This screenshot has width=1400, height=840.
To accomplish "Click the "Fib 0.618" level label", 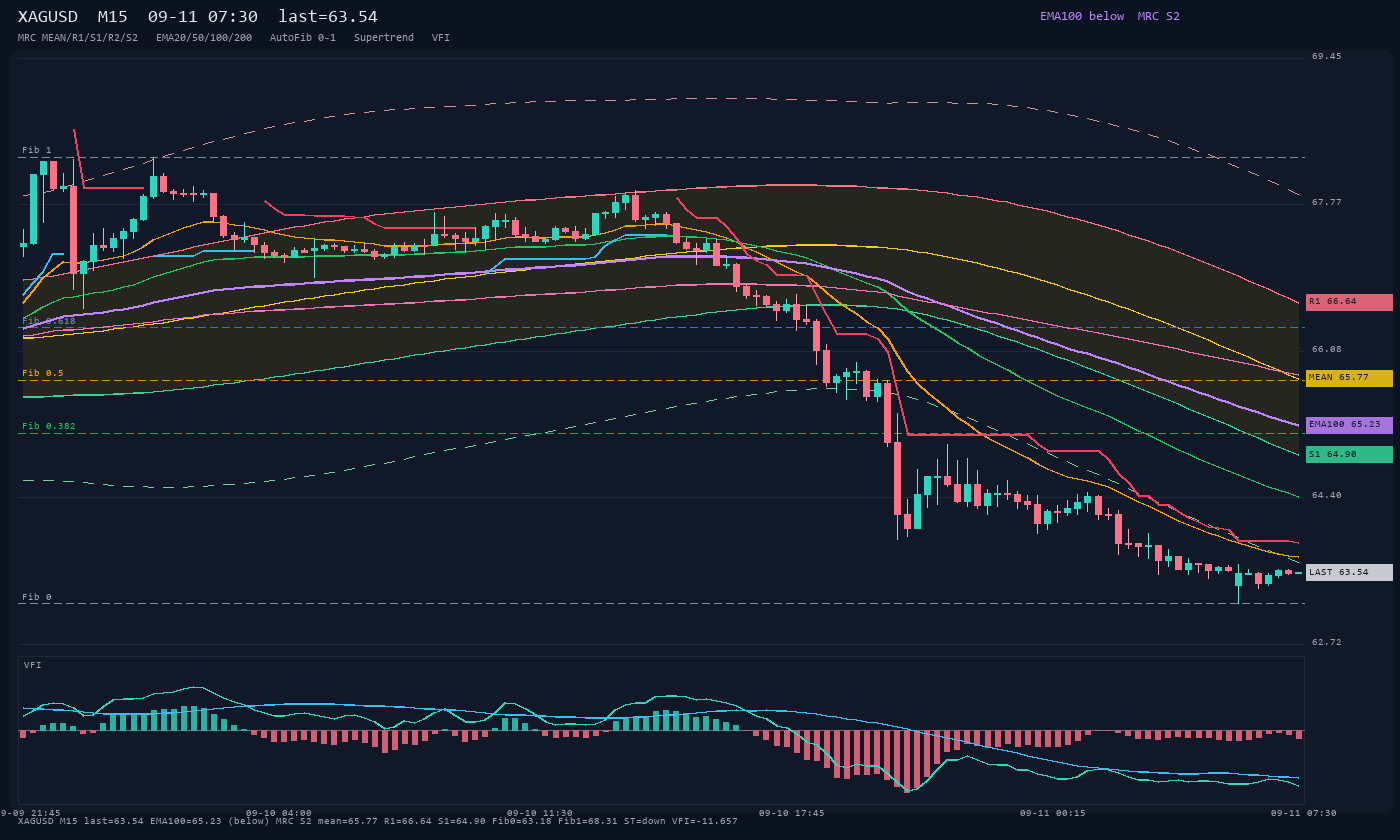I will point(49,321).
